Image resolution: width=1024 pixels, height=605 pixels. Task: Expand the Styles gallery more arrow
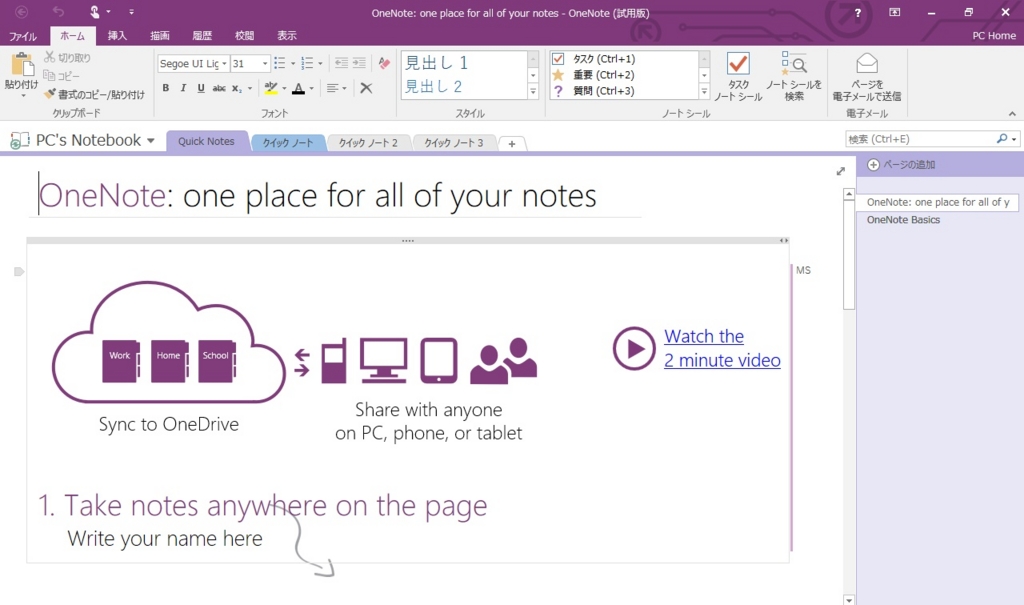pyautogui.click(x=533, y=92)
